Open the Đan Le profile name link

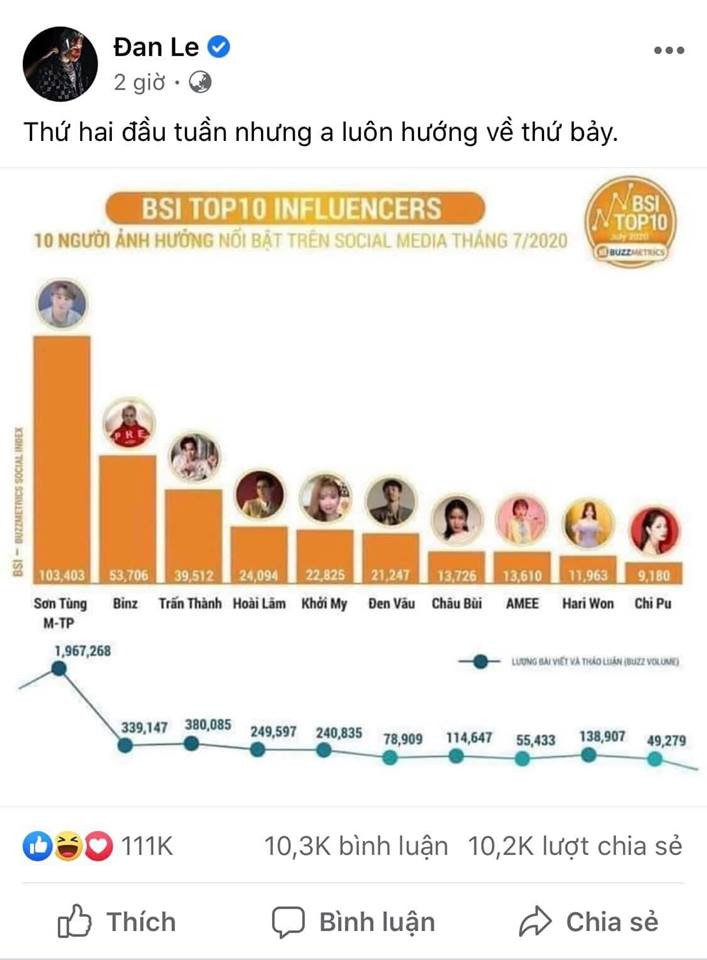pos(156,46)
